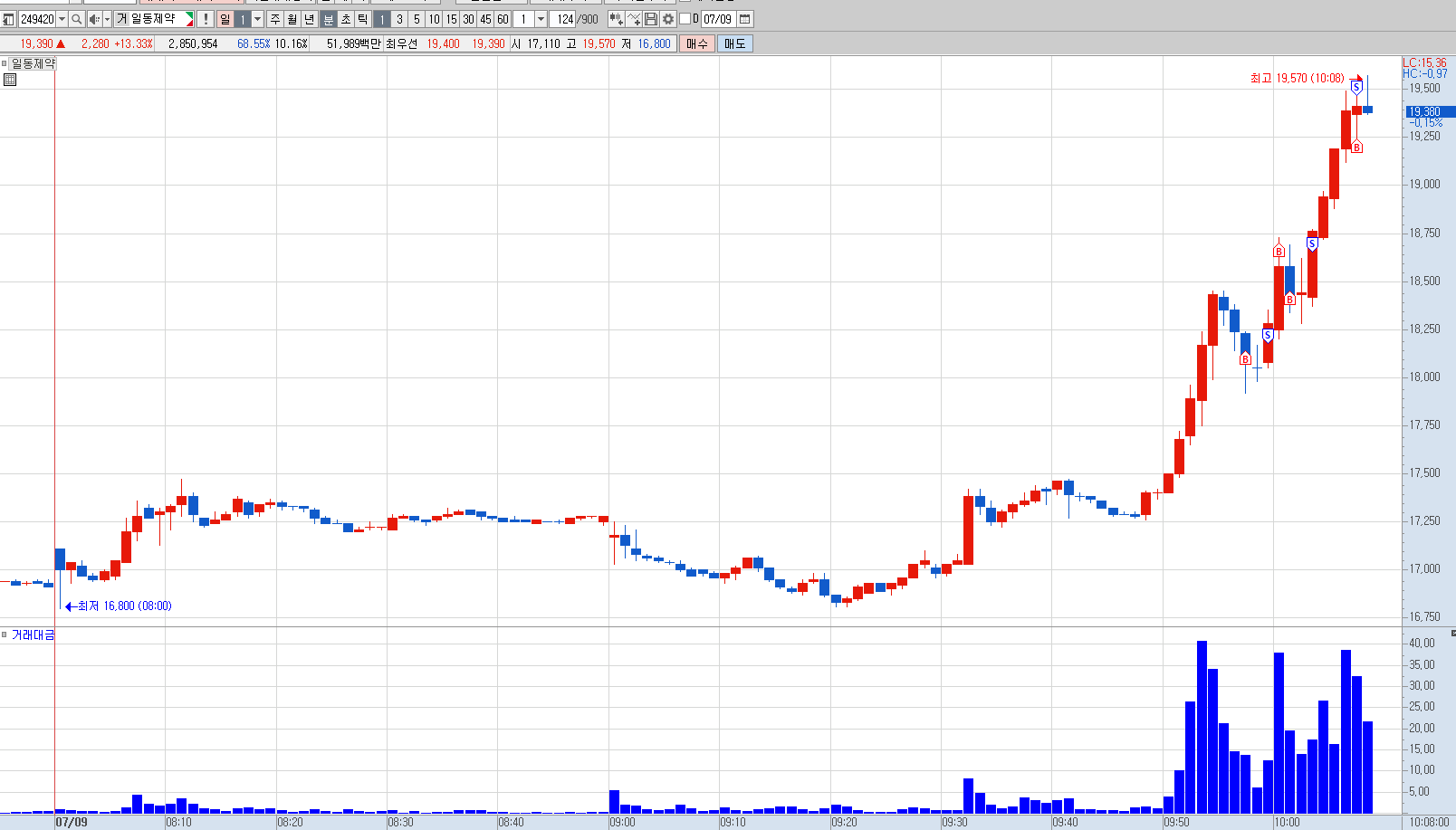Click the candle compare toolbar icon

point(617,19)
